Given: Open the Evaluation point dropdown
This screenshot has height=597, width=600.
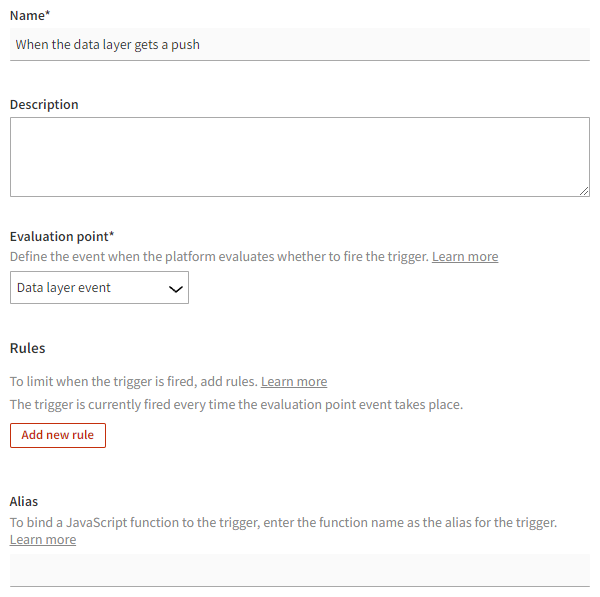Looking at the screenshot, I should coord(99,288).
